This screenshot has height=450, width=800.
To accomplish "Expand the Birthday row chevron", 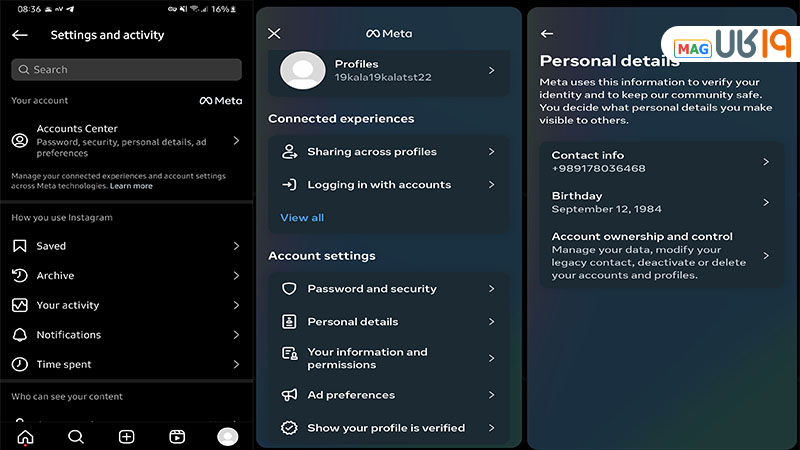I will coord(766,202).
